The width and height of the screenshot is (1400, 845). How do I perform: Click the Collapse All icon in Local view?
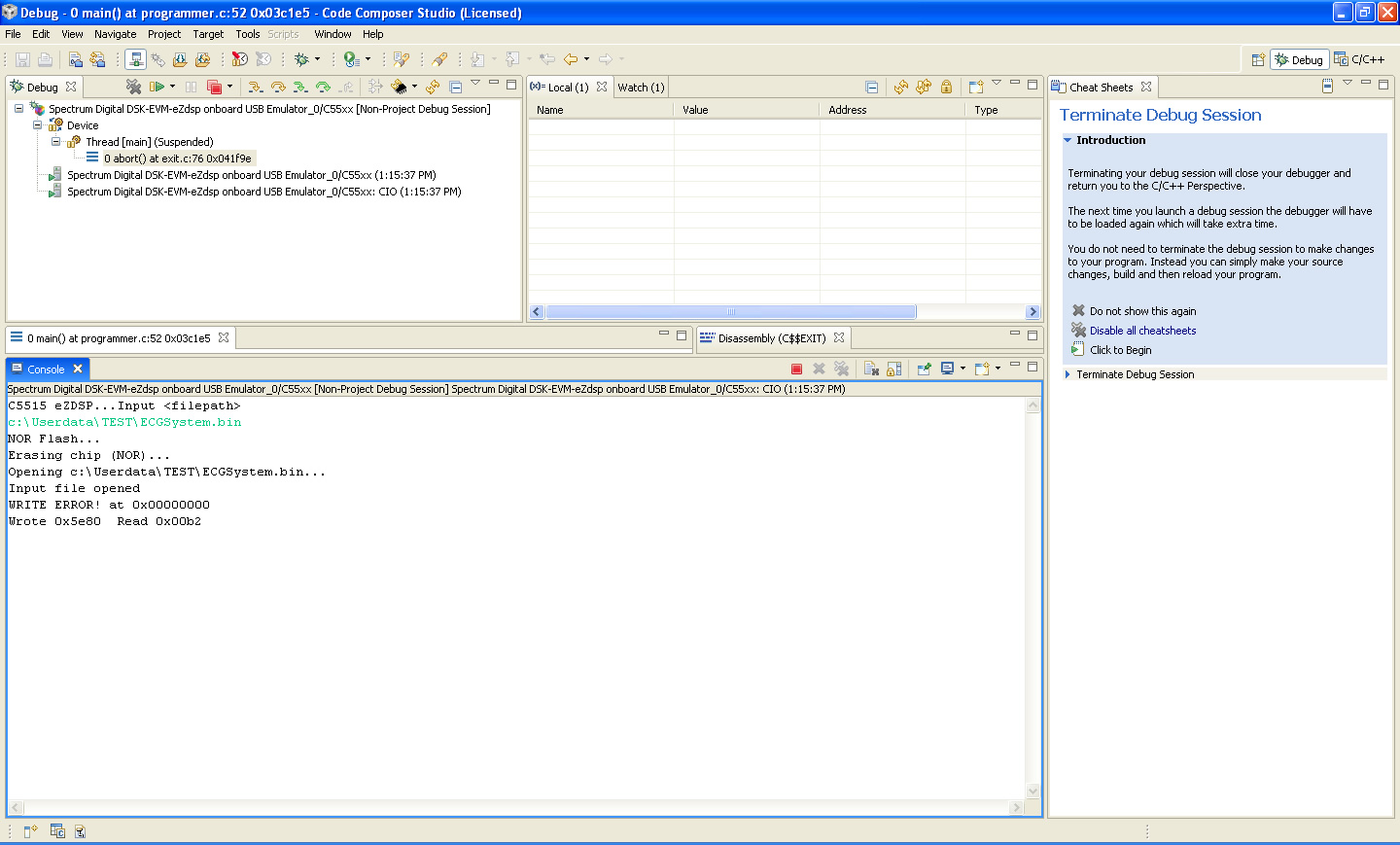[871, 87]
